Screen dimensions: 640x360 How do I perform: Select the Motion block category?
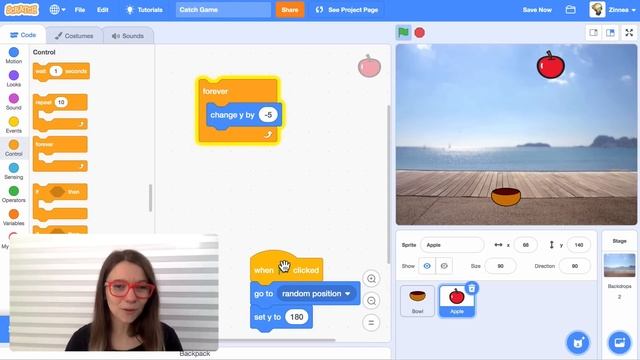(x=13, y=55)
